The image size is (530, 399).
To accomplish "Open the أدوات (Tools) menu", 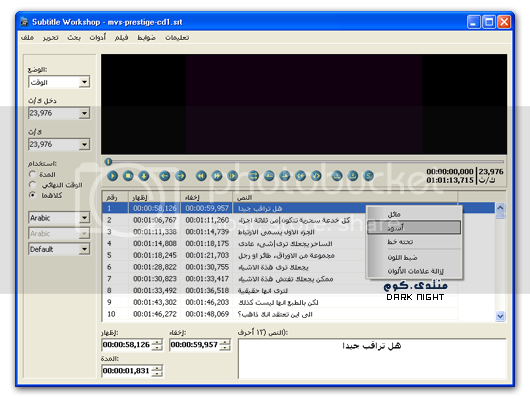I will (x=98, y=38).
